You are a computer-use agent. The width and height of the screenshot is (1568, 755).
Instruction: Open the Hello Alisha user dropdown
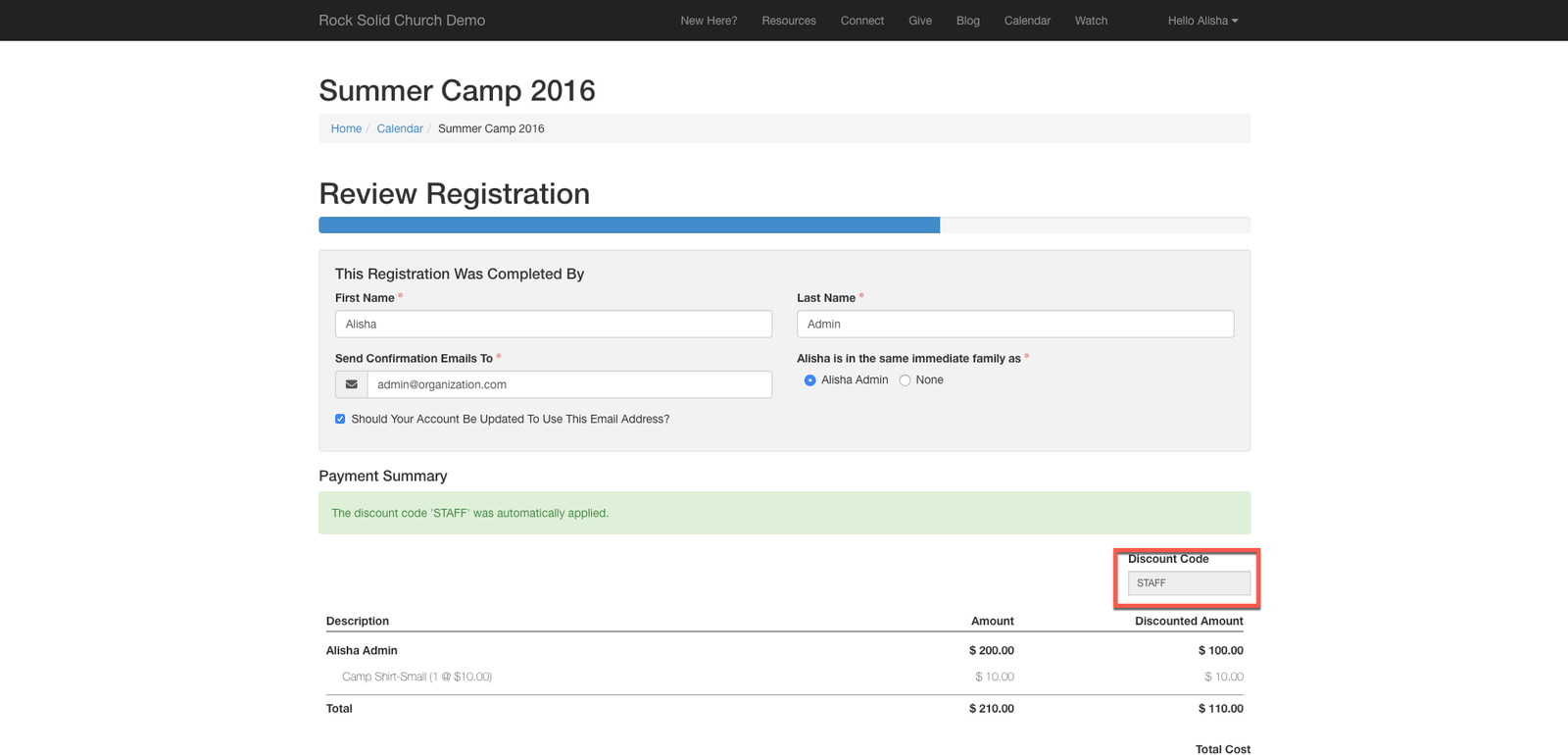[1202, 21]
